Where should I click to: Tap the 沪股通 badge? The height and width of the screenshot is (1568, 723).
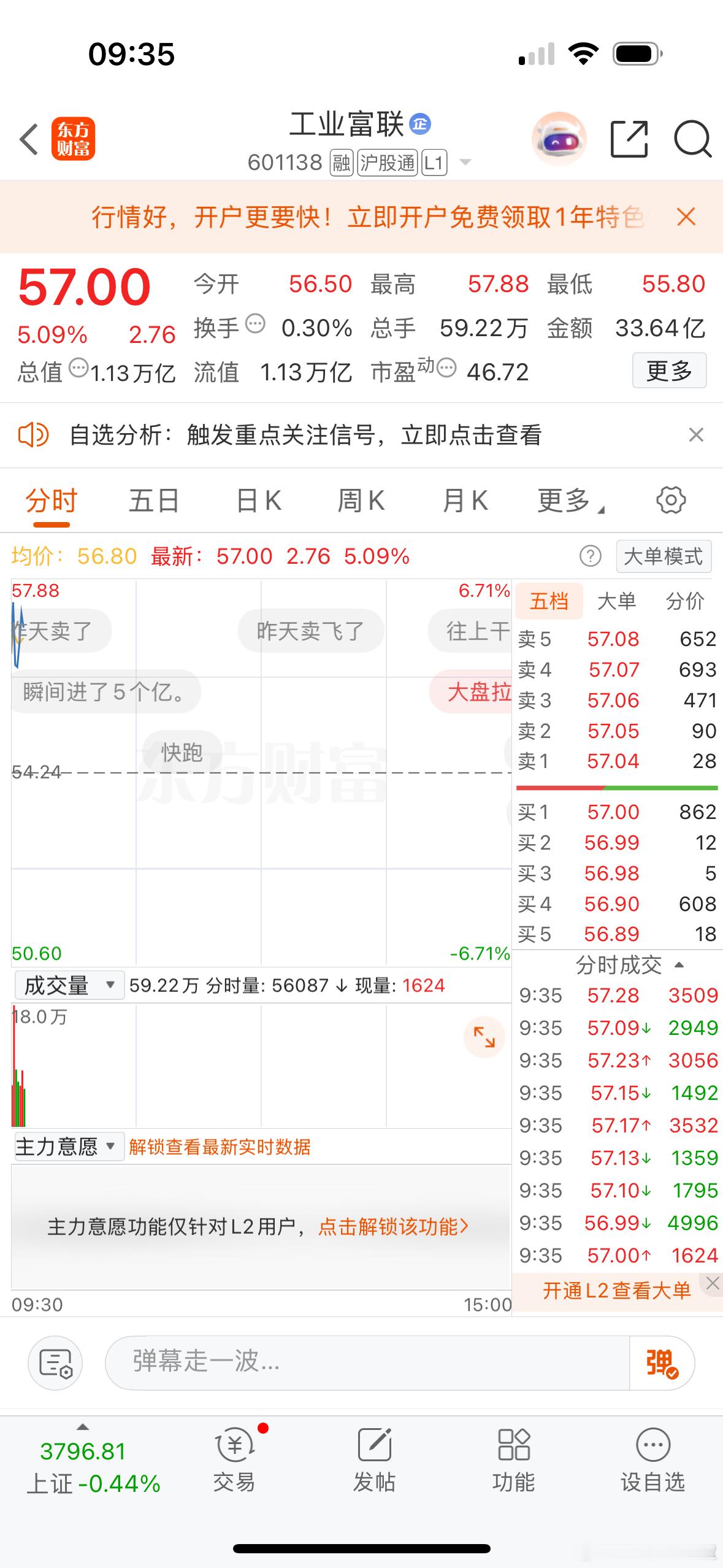(x=388, y=163)
